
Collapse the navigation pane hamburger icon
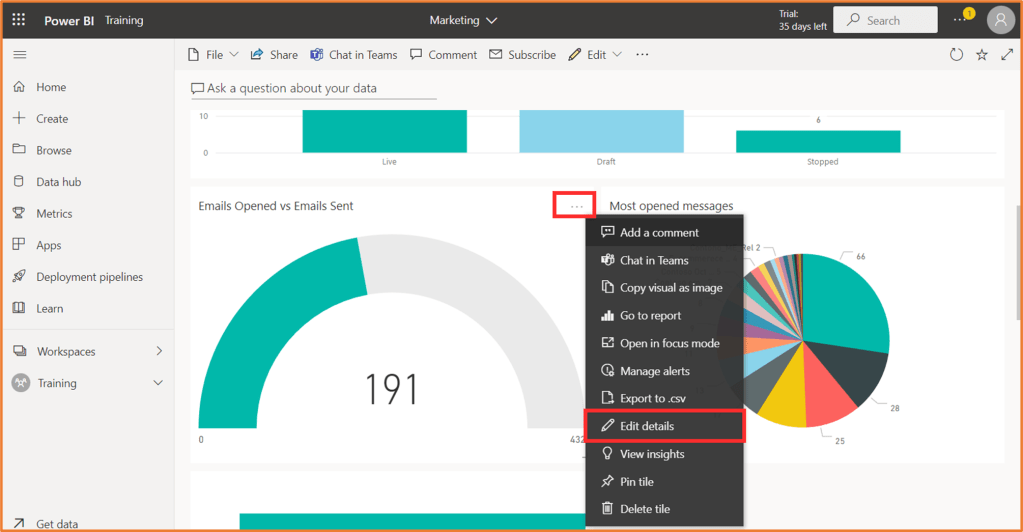tap(20, 55)
